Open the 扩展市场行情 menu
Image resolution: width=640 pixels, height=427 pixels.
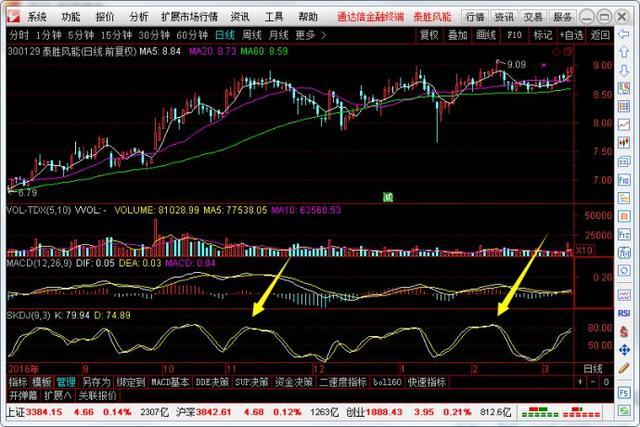pyautogui.click(x=188, y=17)
